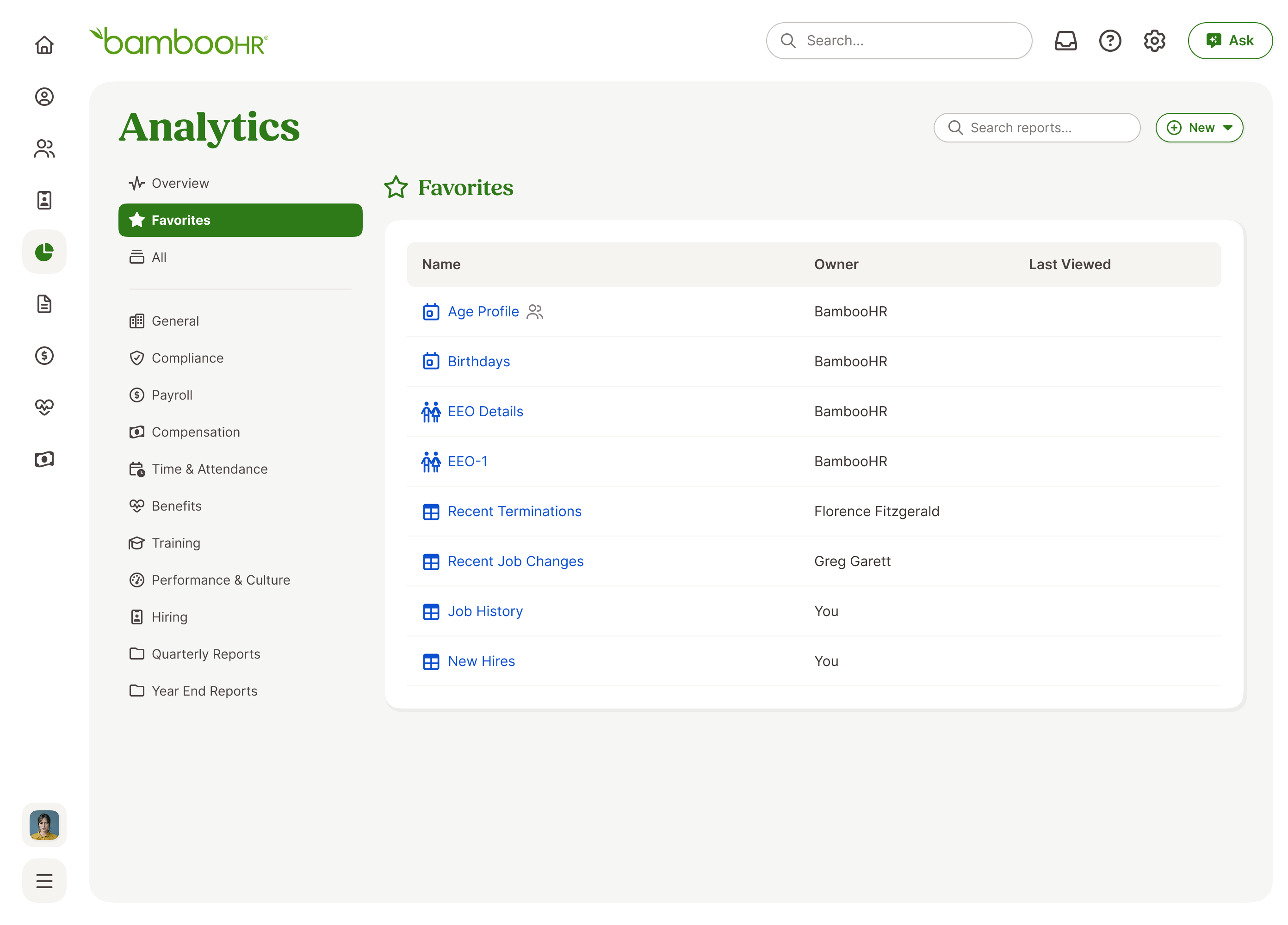
Task: Click the table icon next to Recent Job Changes
Action: click(431, 562)
